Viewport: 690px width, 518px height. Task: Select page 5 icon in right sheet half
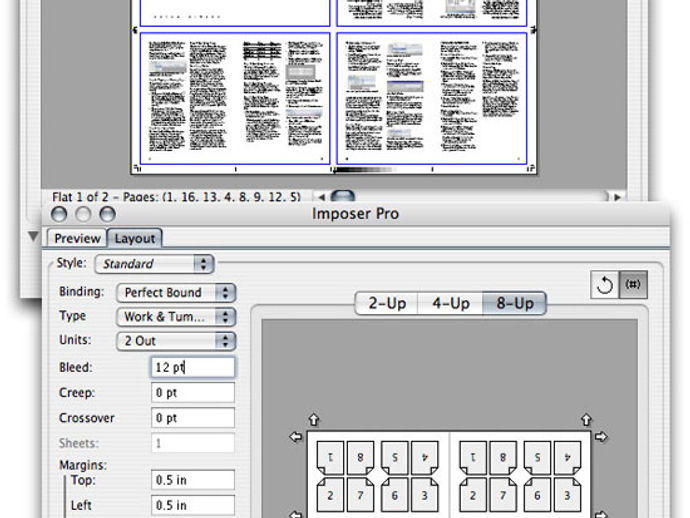[537, 457]
